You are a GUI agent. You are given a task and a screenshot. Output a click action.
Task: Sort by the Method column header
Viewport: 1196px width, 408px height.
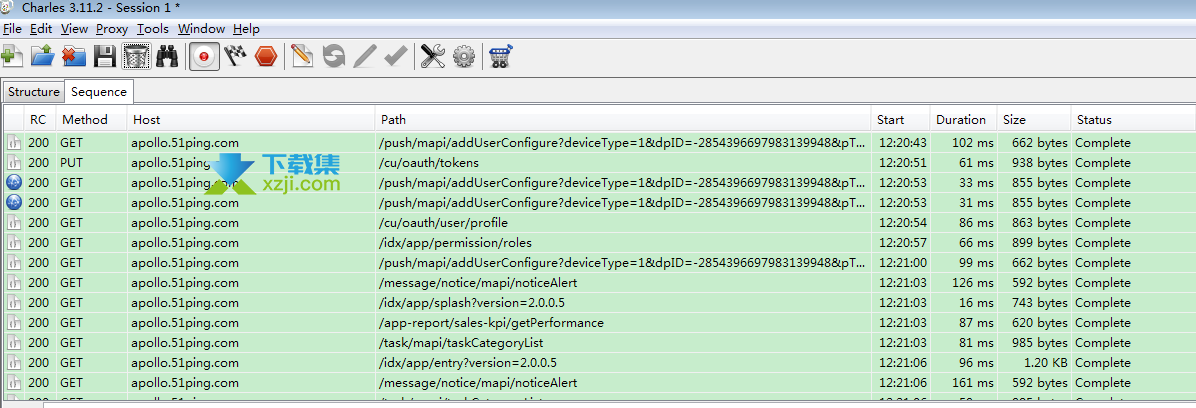pyautogui.click(x=92, y=120)
